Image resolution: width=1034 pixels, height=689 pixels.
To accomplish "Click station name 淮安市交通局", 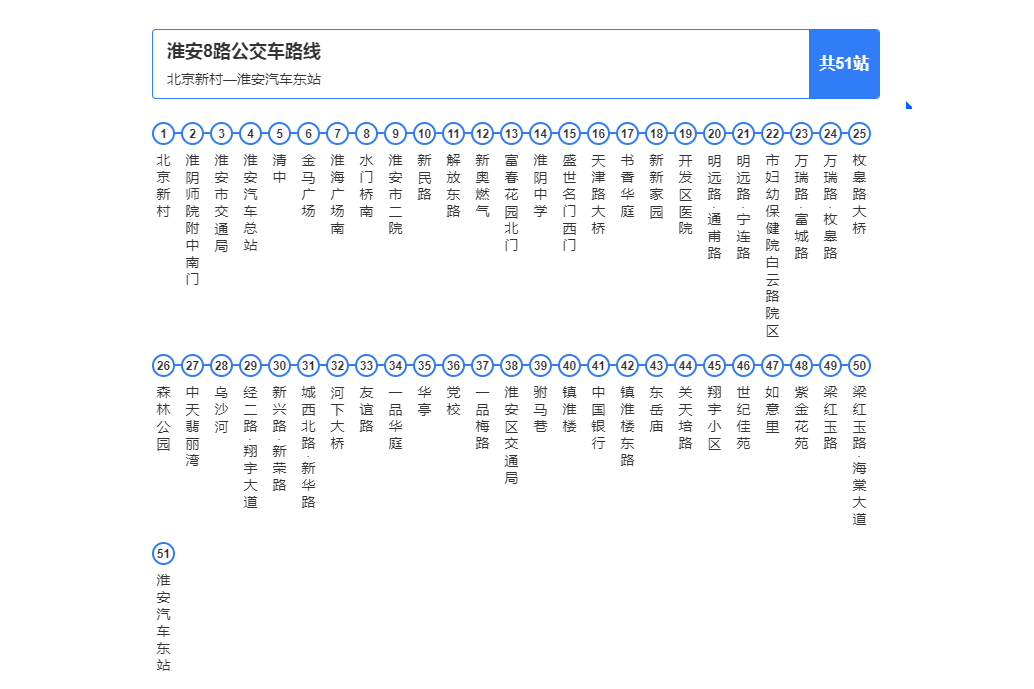I will [222, 203].
